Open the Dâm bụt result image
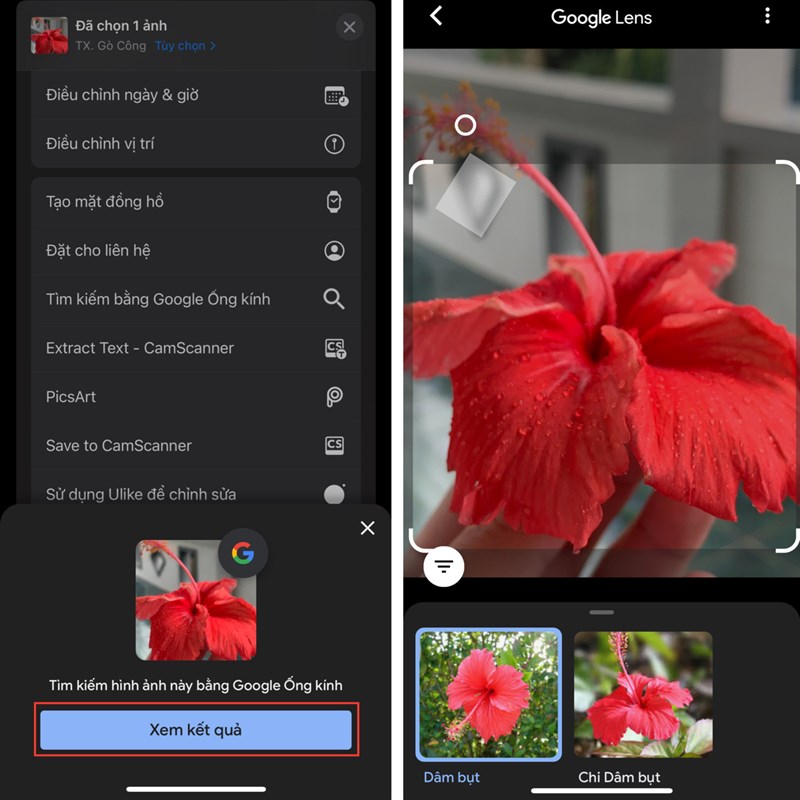 489,694
